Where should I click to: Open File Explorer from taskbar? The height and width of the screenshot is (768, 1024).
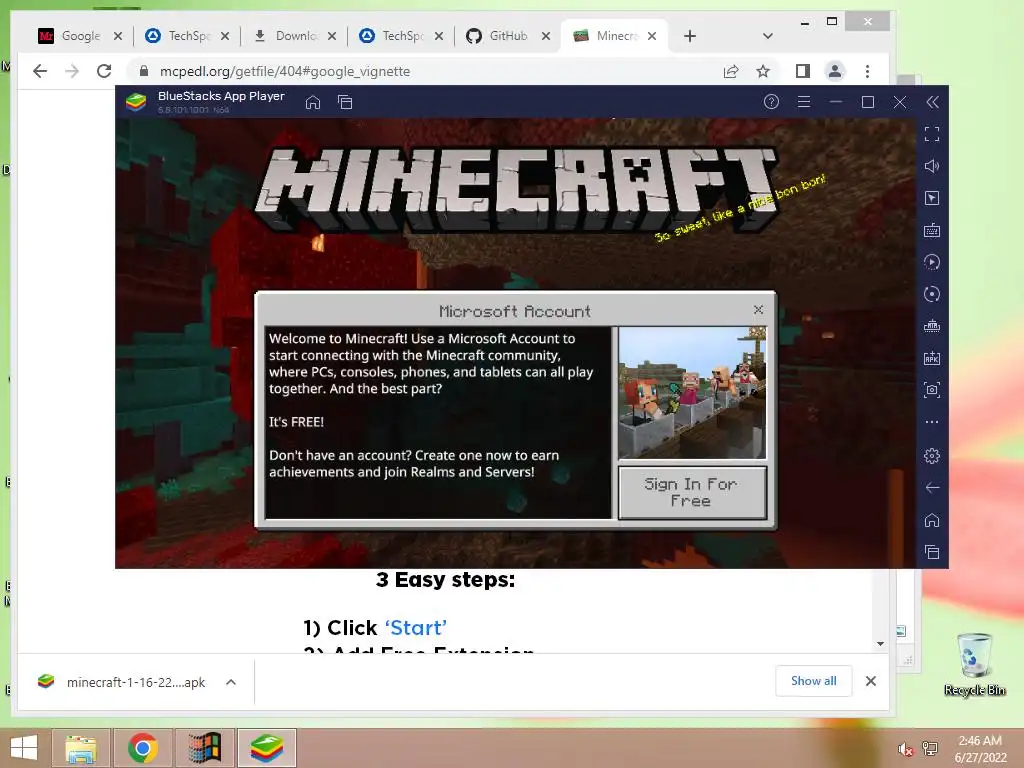tap(80, 748)
